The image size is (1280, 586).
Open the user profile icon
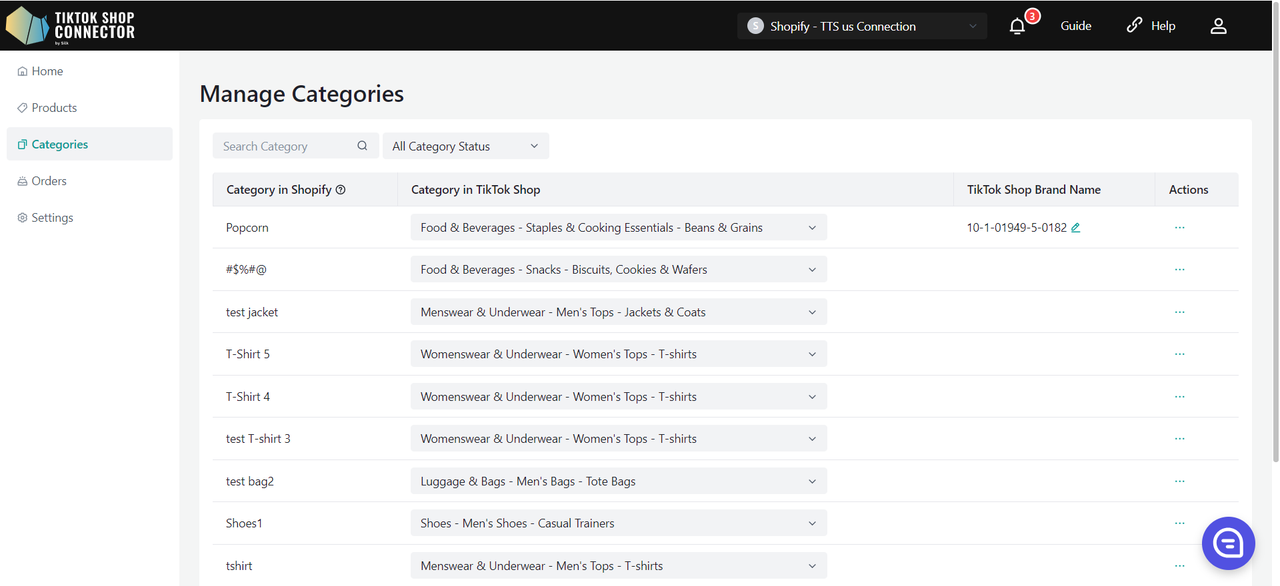click(1218, 27)
